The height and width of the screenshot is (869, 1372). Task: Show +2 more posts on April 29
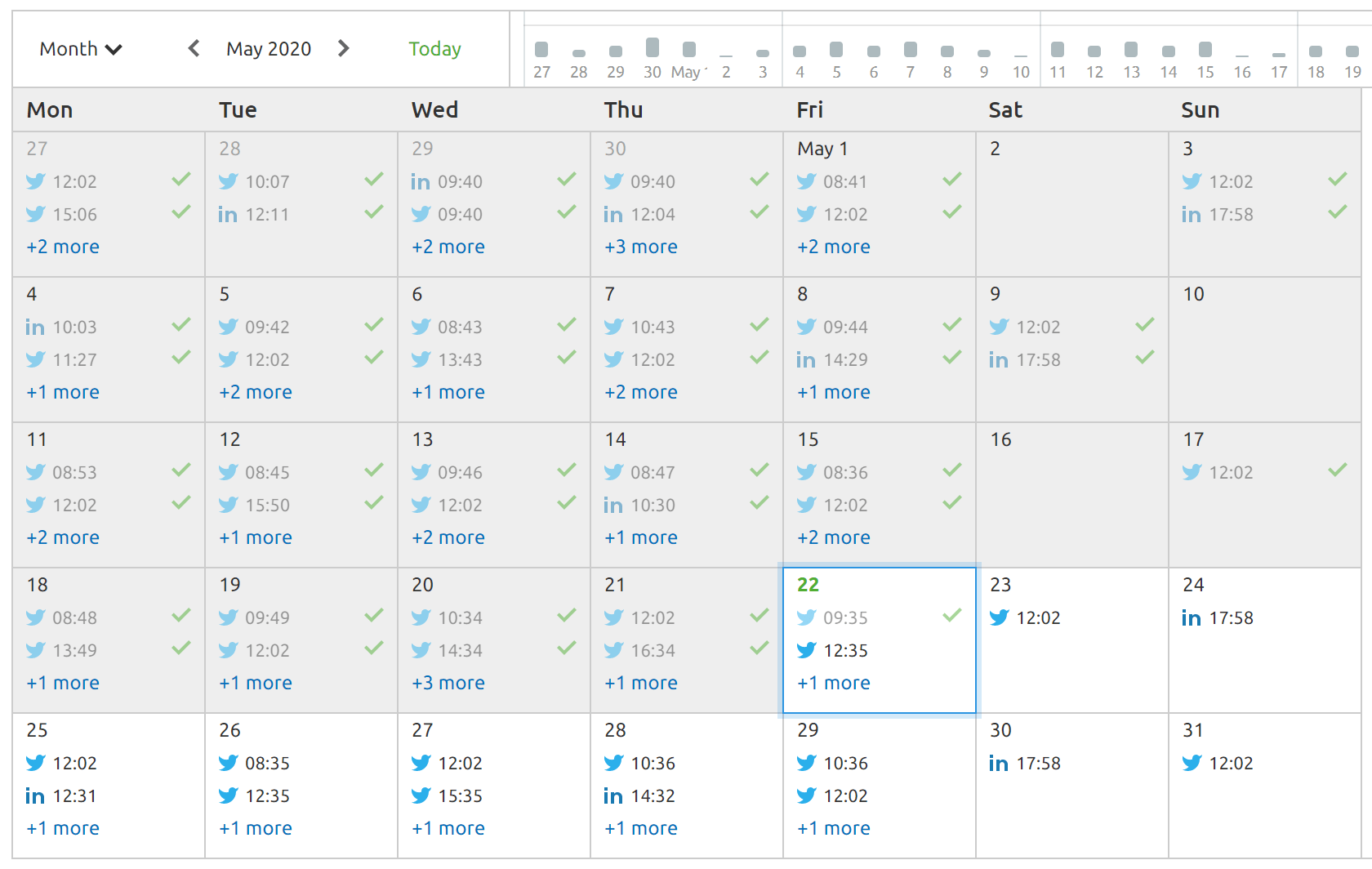[448, 247]
